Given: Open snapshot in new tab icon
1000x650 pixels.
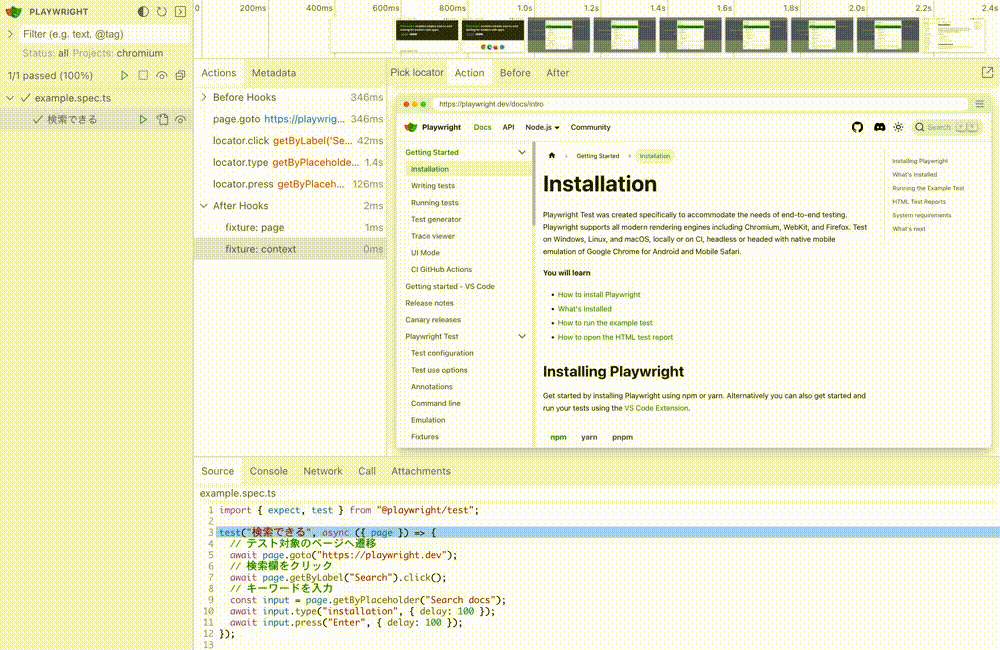Looking at the screenshot, I should click(987, 73).
